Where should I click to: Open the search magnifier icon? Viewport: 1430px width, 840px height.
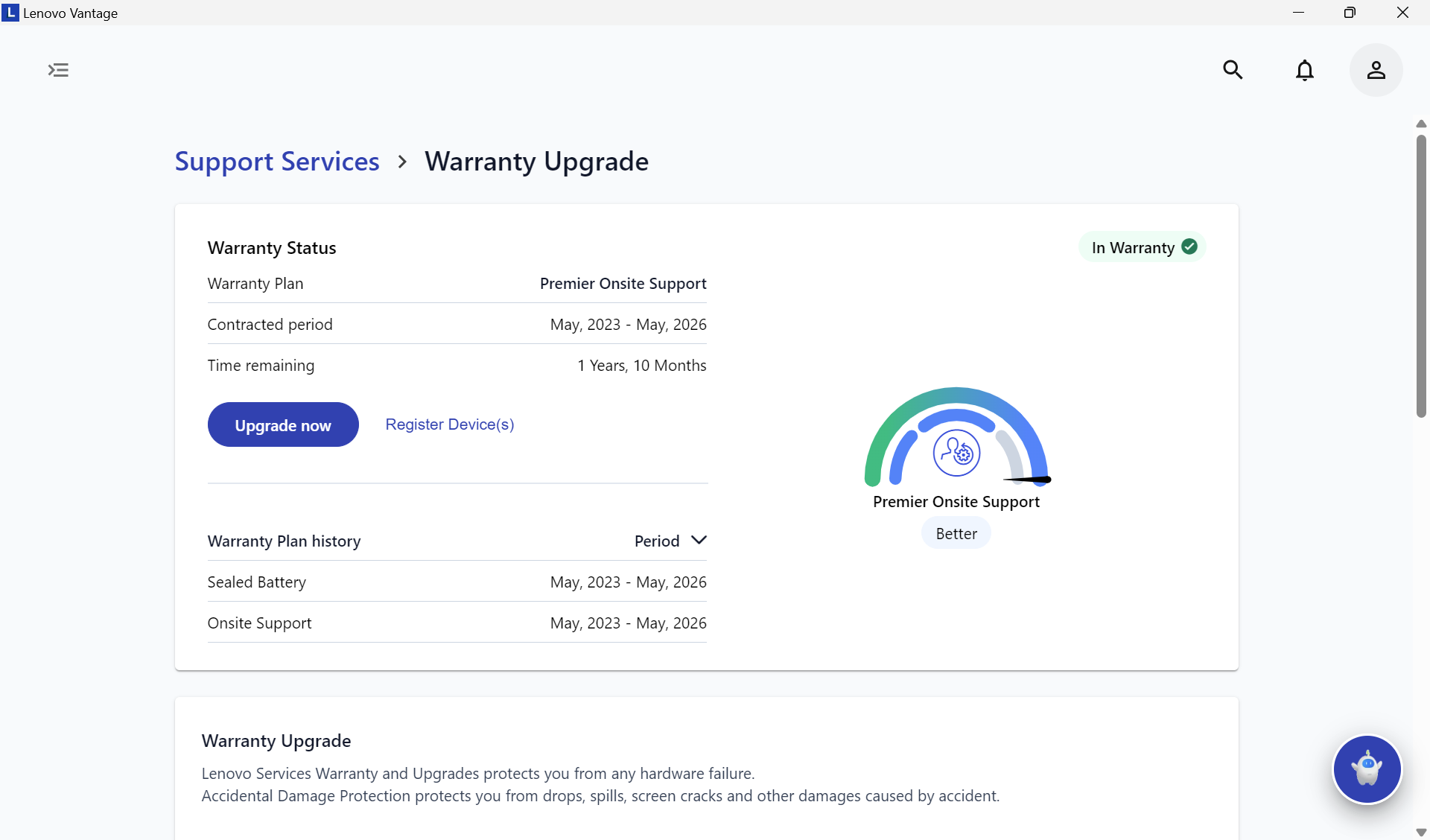click(1233, 70)
